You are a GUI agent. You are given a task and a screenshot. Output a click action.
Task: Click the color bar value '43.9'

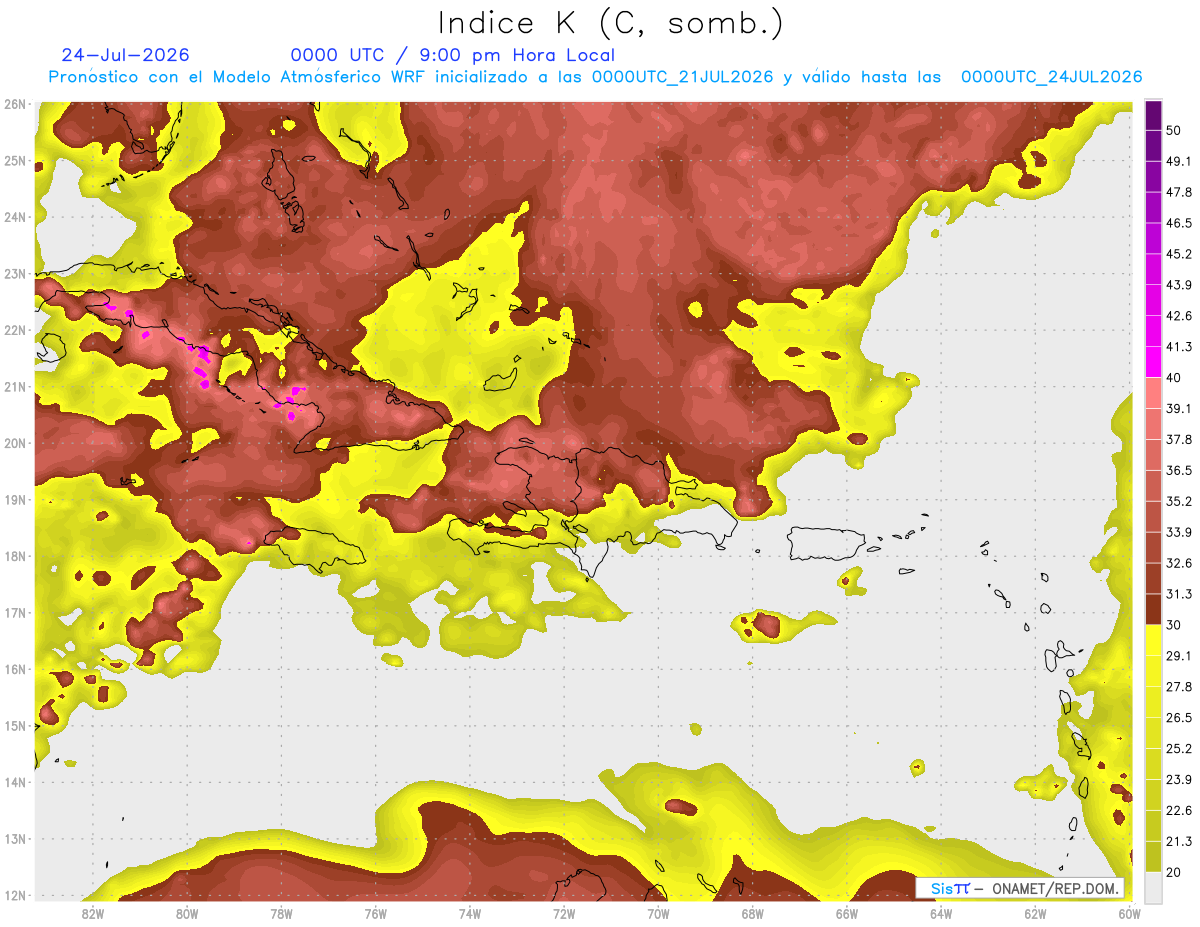(1179, 284)
